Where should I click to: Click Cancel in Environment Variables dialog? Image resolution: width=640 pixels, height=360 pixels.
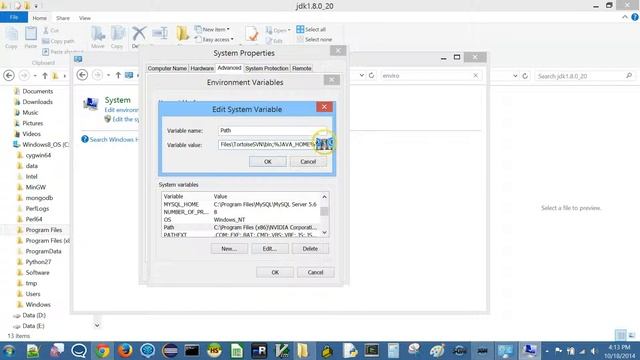pos(316,272)
